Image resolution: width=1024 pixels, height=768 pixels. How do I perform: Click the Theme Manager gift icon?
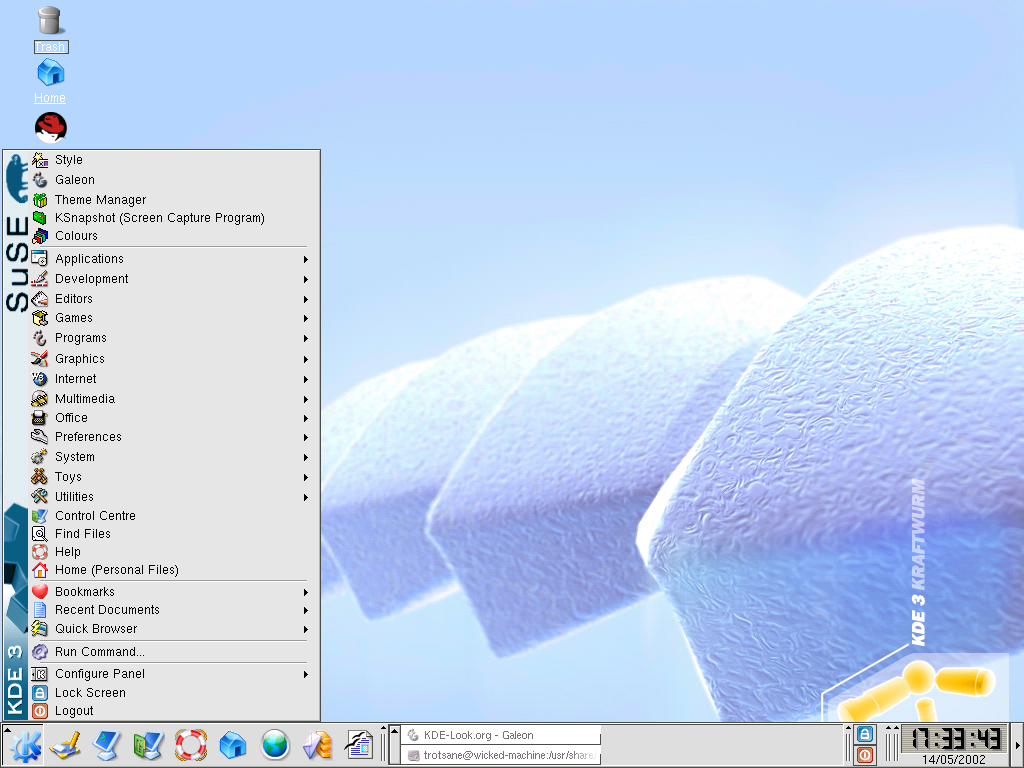(x=40, y=200)
